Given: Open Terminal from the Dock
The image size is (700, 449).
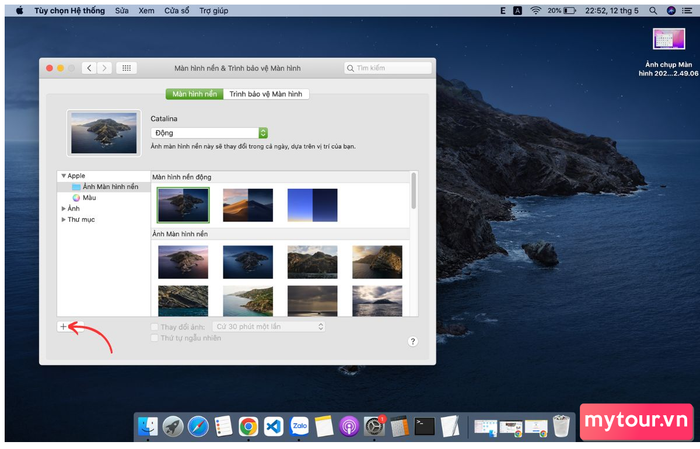Looking at the screenshot, I should pos(424,426).
